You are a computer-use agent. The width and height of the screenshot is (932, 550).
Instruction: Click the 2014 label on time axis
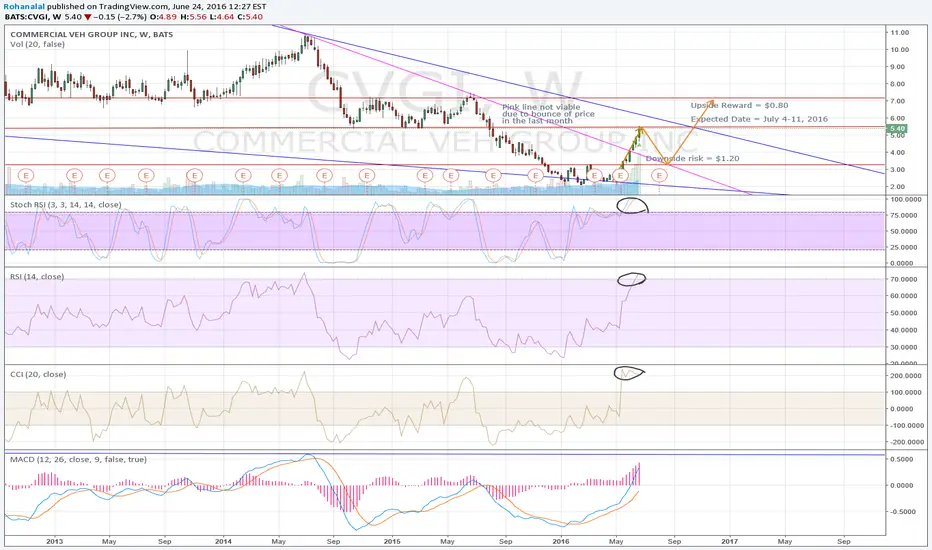[x=223, y=541]
